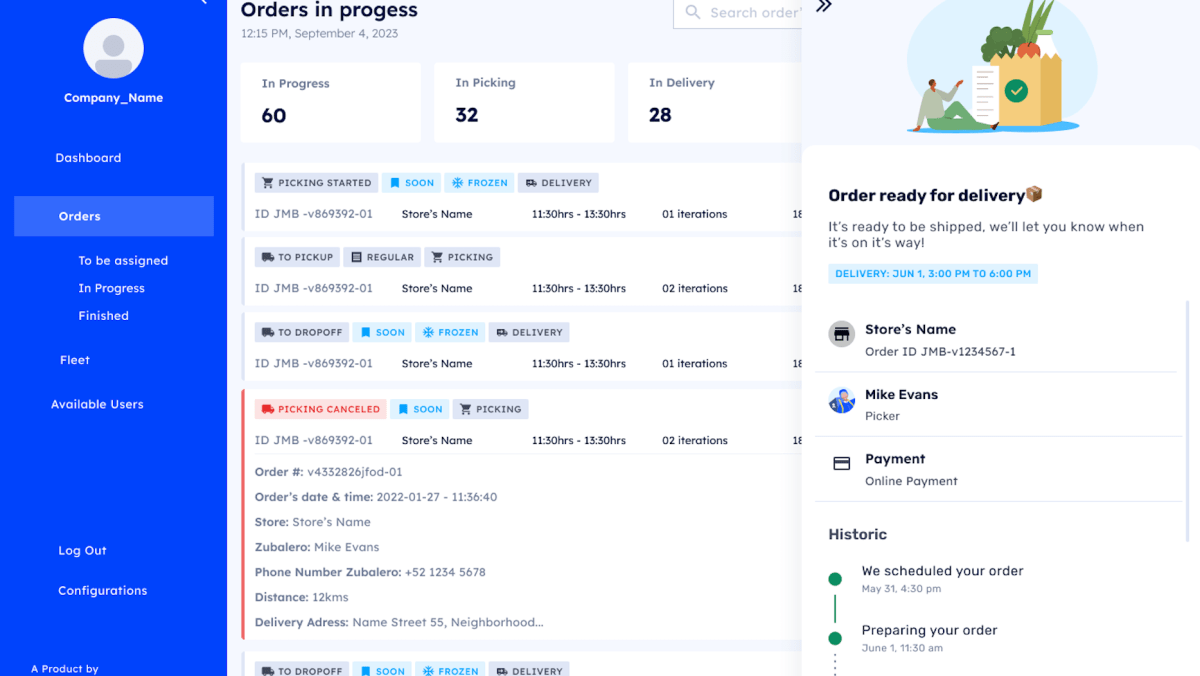Collapse the order details panel with double chevron
Image resolution: width=1200 pixels, height=676 pixels.
[x=824, y=7]
